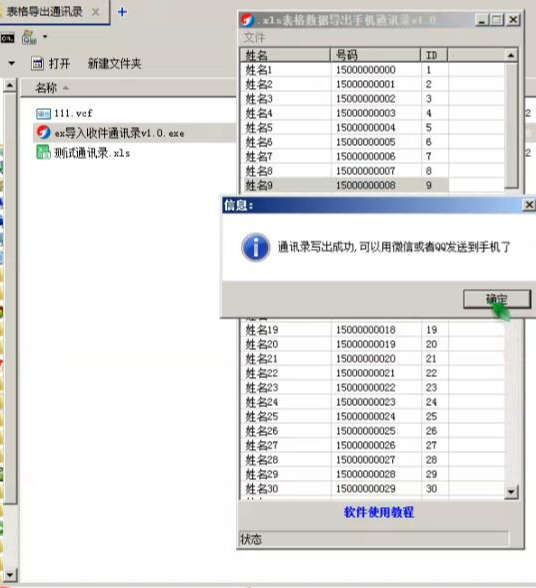This screenshot has height=588, width=536.
Task: Select the row 姓名2
Action: pyautogui.click(x=345, y=84)
